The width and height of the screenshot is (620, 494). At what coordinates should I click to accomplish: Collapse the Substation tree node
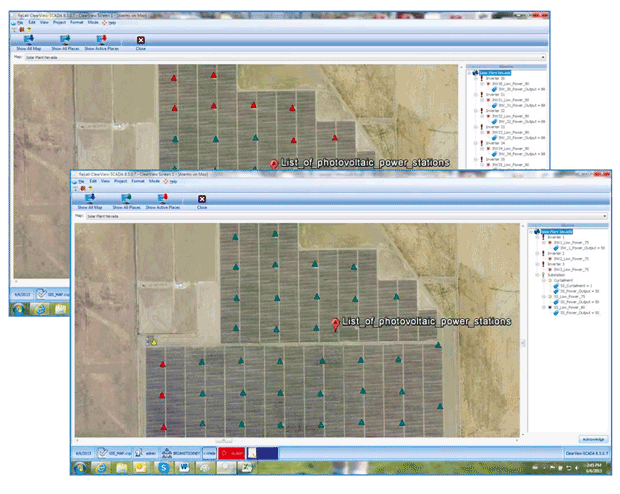tap(537, 275)
